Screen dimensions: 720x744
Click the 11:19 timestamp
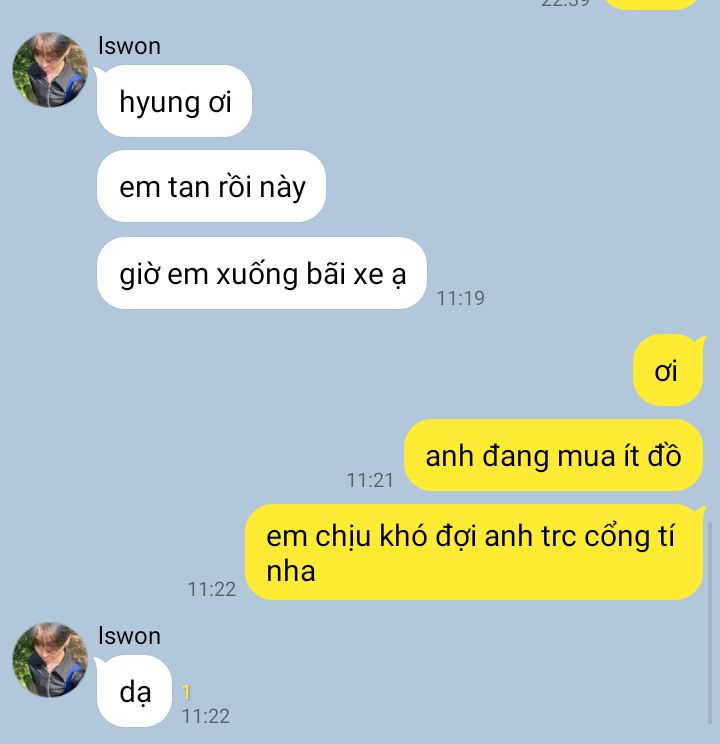(460, 298)
